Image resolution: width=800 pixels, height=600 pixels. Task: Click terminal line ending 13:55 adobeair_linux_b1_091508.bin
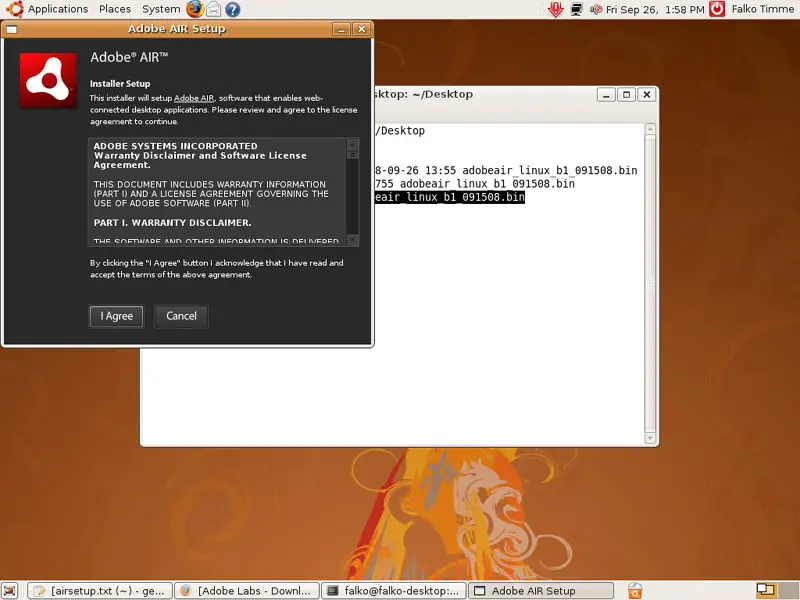pyautogui.click(x=506, y=170)
